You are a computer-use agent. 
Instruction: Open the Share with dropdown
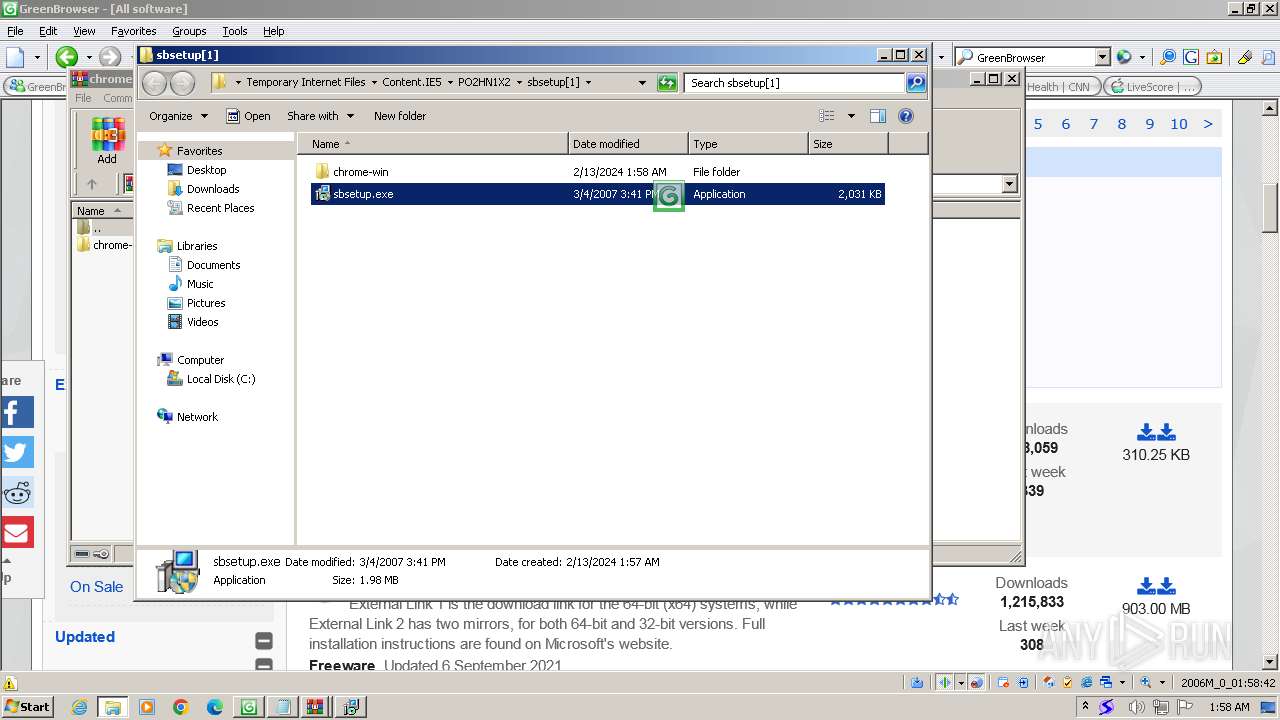coord(320,116)
